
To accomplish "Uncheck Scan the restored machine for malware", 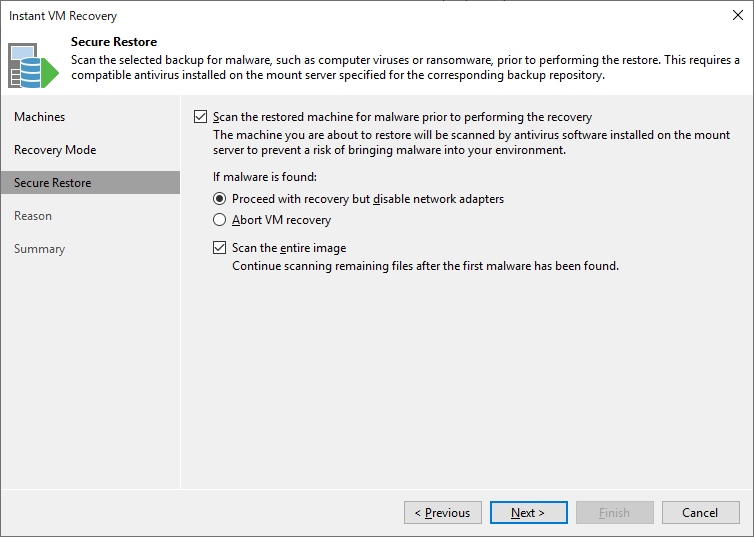I will [201, 117].
